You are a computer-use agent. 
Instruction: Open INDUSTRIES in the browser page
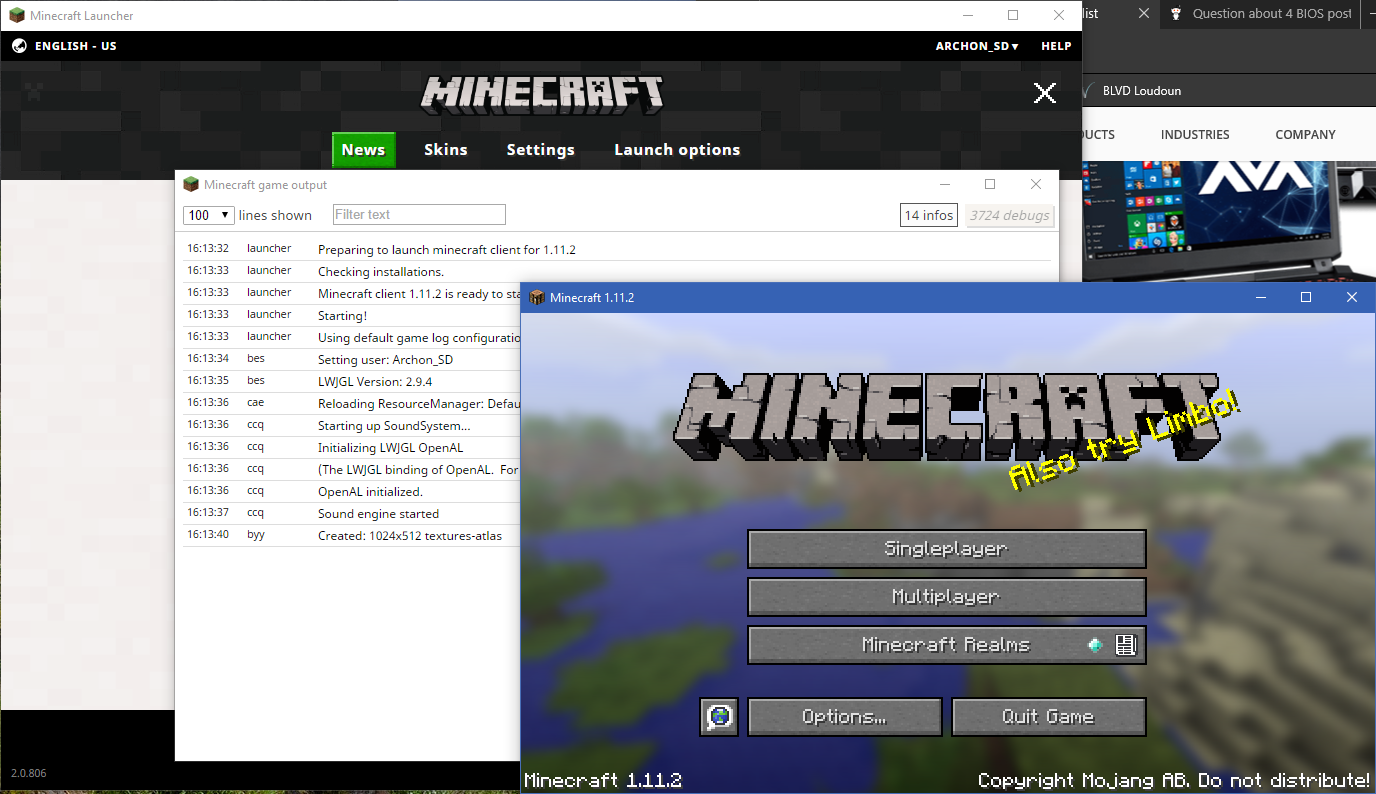(1195, 135)
